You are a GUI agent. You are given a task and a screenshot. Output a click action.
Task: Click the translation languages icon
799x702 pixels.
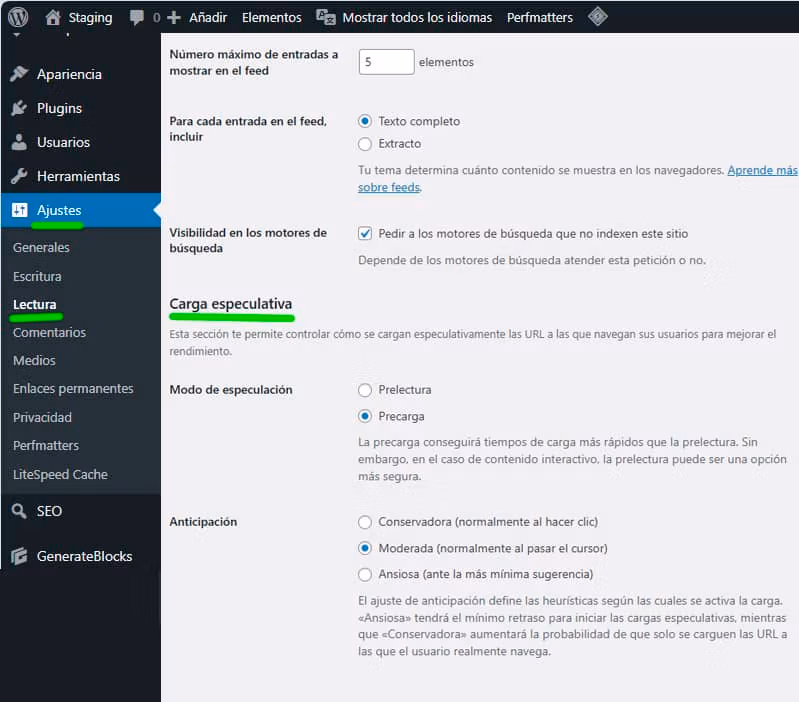pos(326,17)
